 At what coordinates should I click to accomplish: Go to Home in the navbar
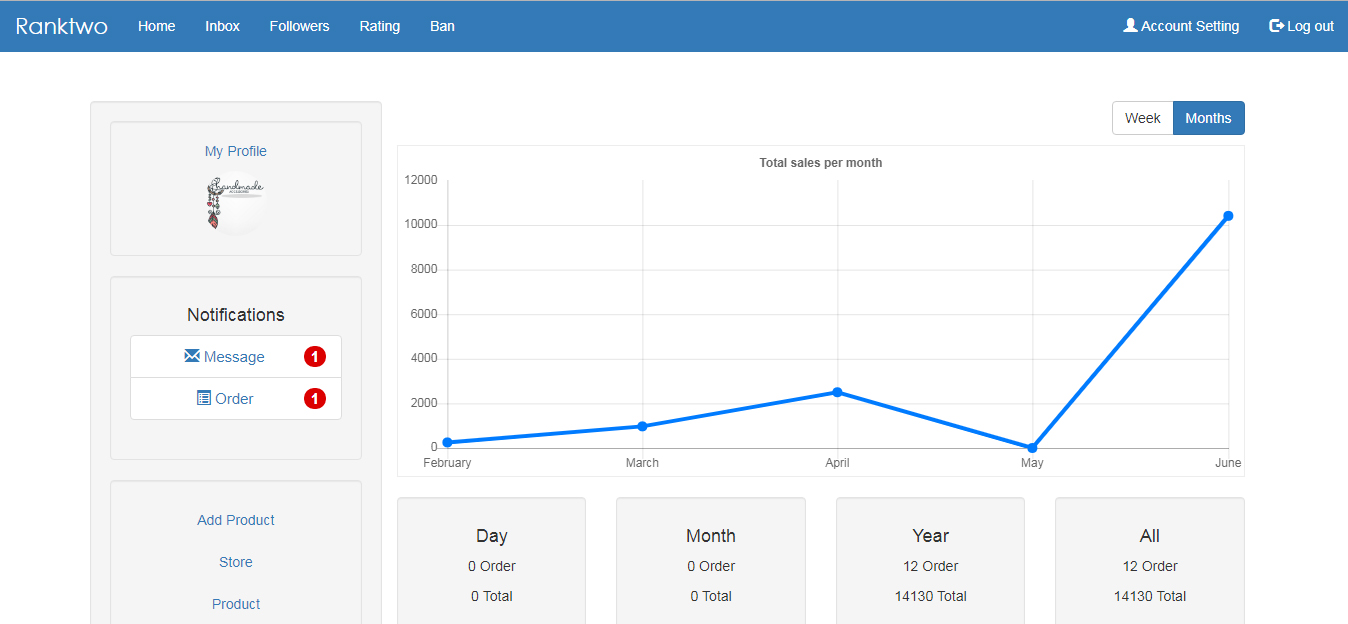[156, 26]
